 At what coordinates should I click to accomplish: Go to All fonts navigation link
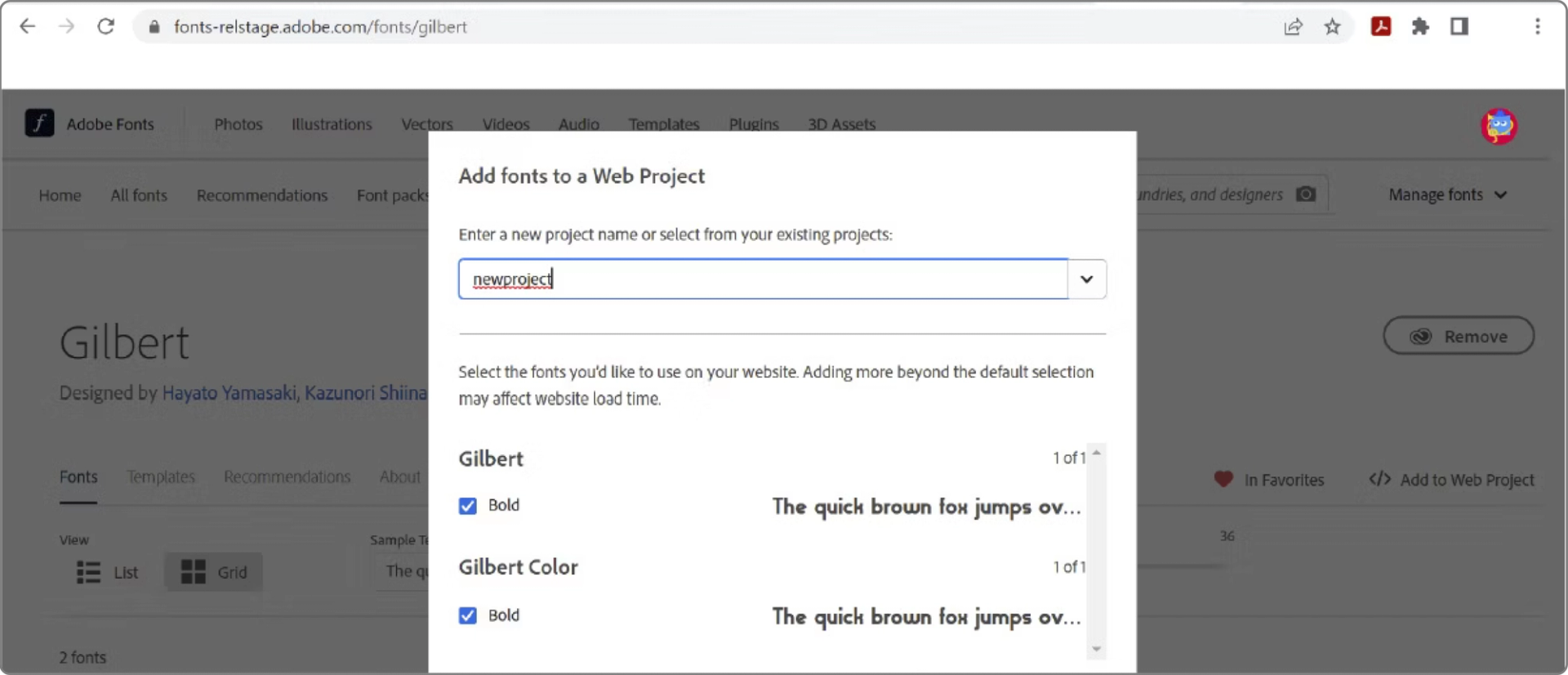coord(139,195)
